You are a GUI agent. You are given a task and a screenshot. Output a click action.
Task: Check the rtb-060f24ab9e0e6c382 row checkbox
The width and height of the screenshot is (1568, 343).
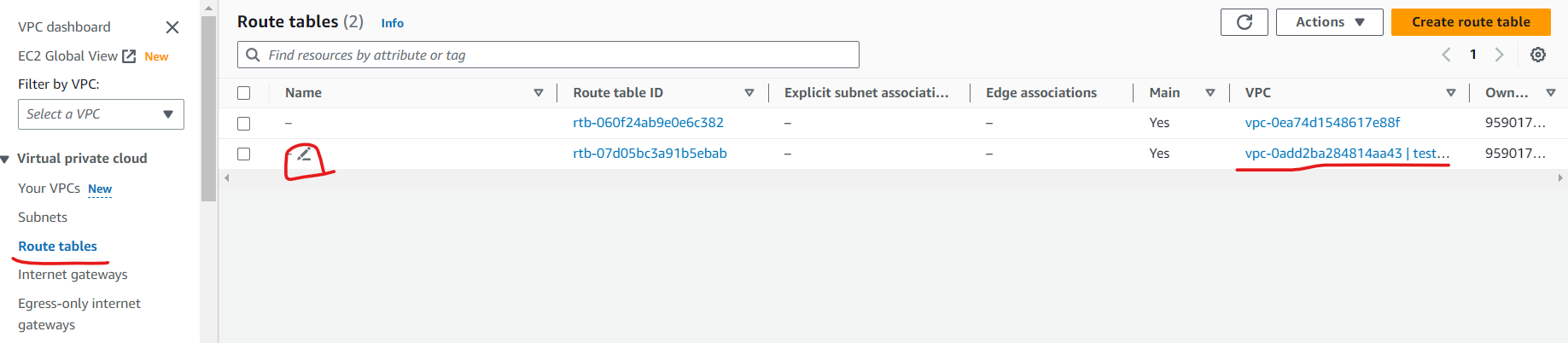(x=244, y=124)
